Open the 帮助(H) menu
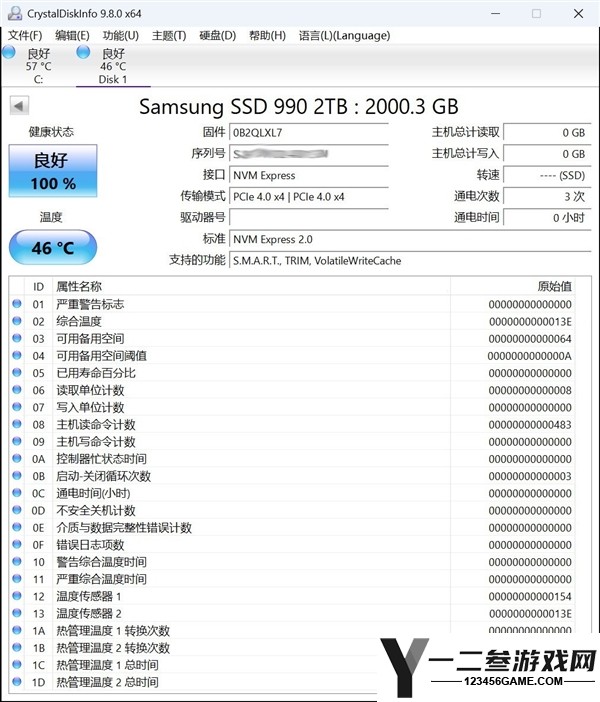This screenshot has width=600, height=702. pos(267,35)
